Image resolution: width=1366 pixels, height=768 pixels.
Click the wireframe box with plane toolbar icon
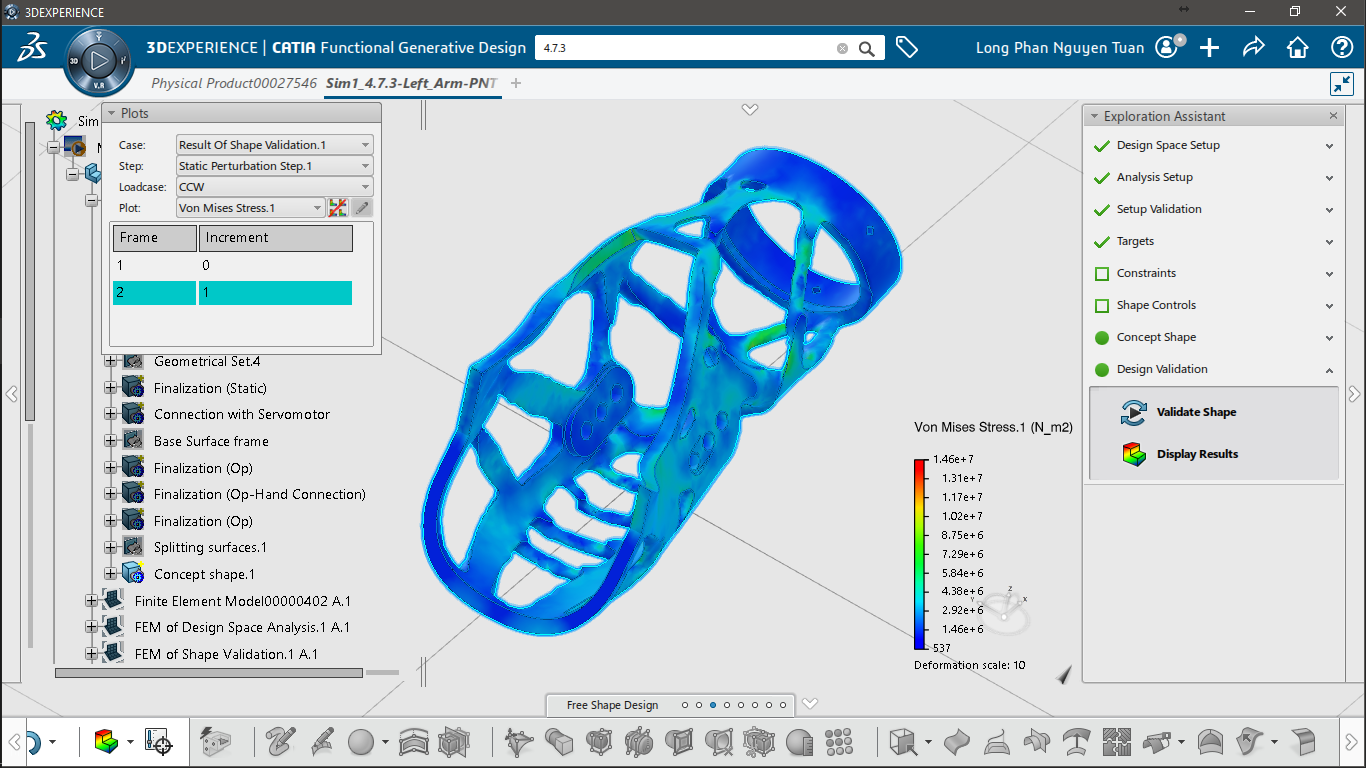(453, 742)
